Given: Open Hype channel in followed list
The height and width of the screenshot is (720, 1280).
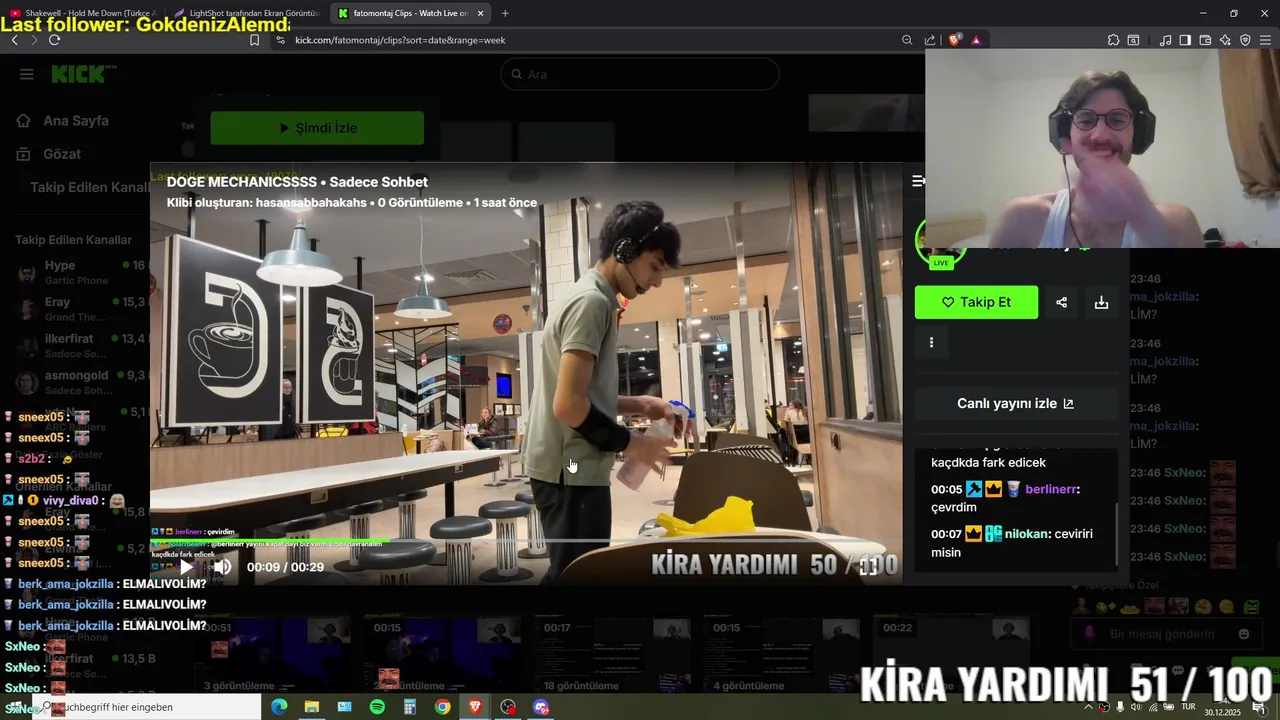Looking at the screenshot, I should pyautogui.click(x=80, y=272).
